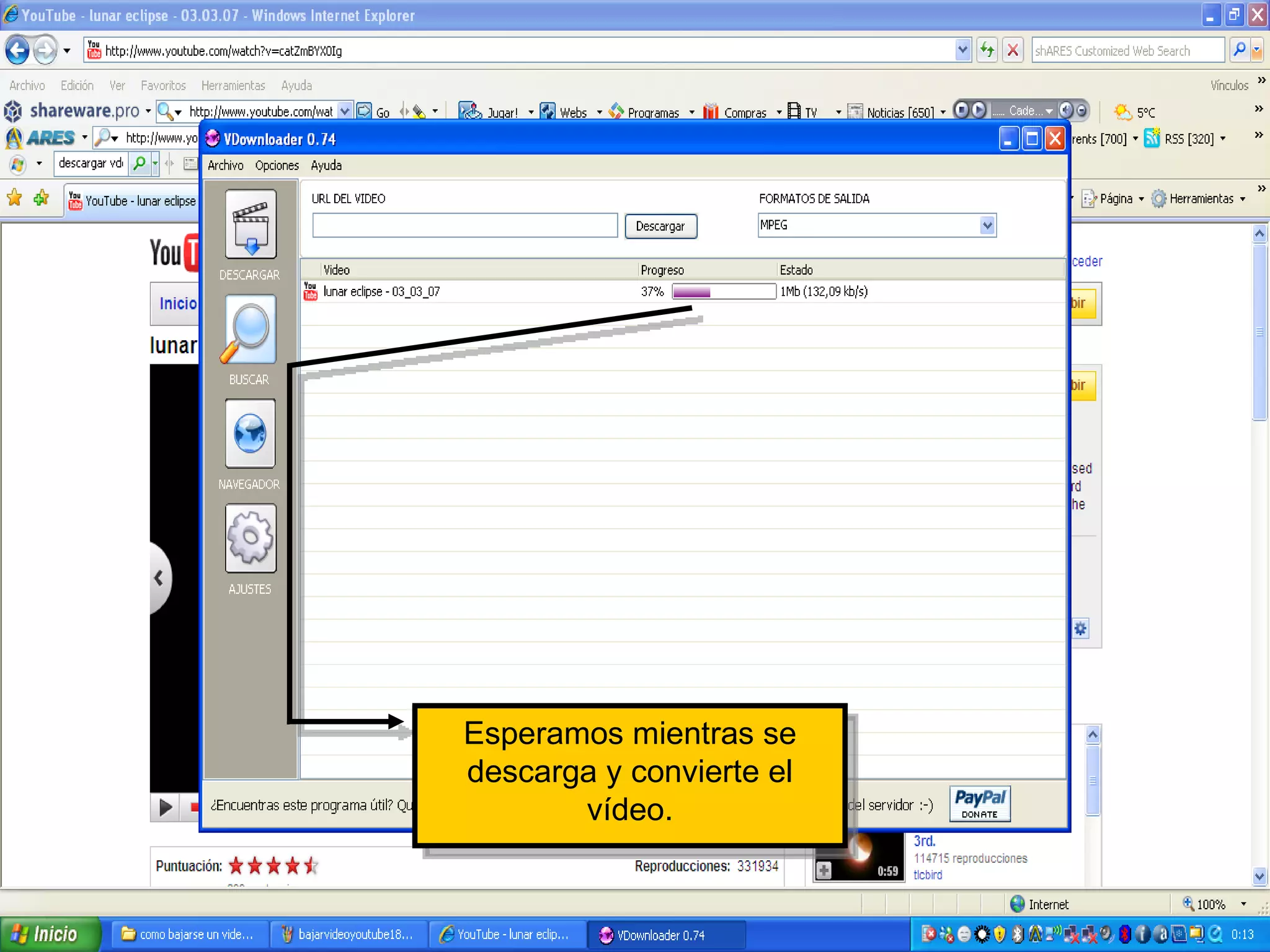Open the Herramientas menu in IE menu bar
The width and height of the screenshot is (1270, 952).
pyautogui.click(x=233, y=86)
